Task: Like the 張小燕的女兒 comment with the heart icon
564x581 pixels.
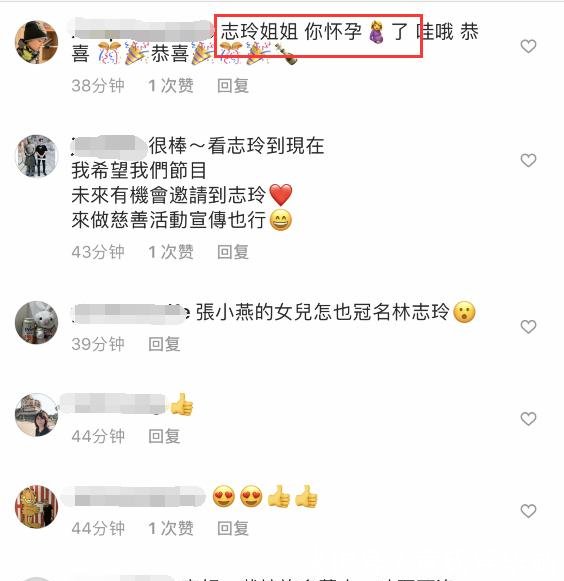Action: [528, 327]
